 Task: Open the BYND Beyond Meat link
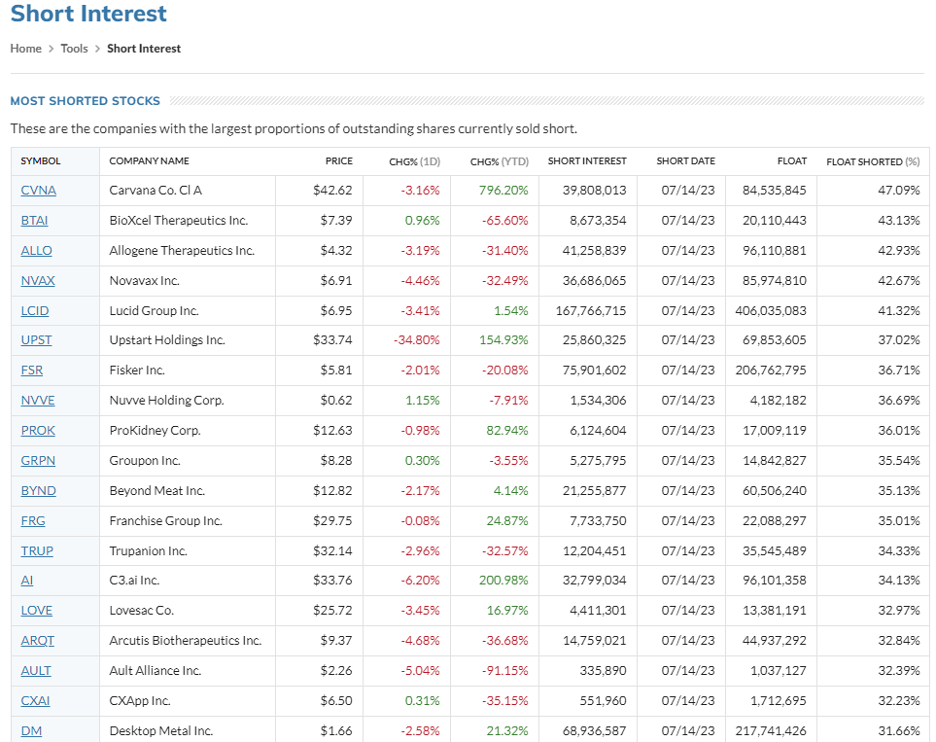37,490
